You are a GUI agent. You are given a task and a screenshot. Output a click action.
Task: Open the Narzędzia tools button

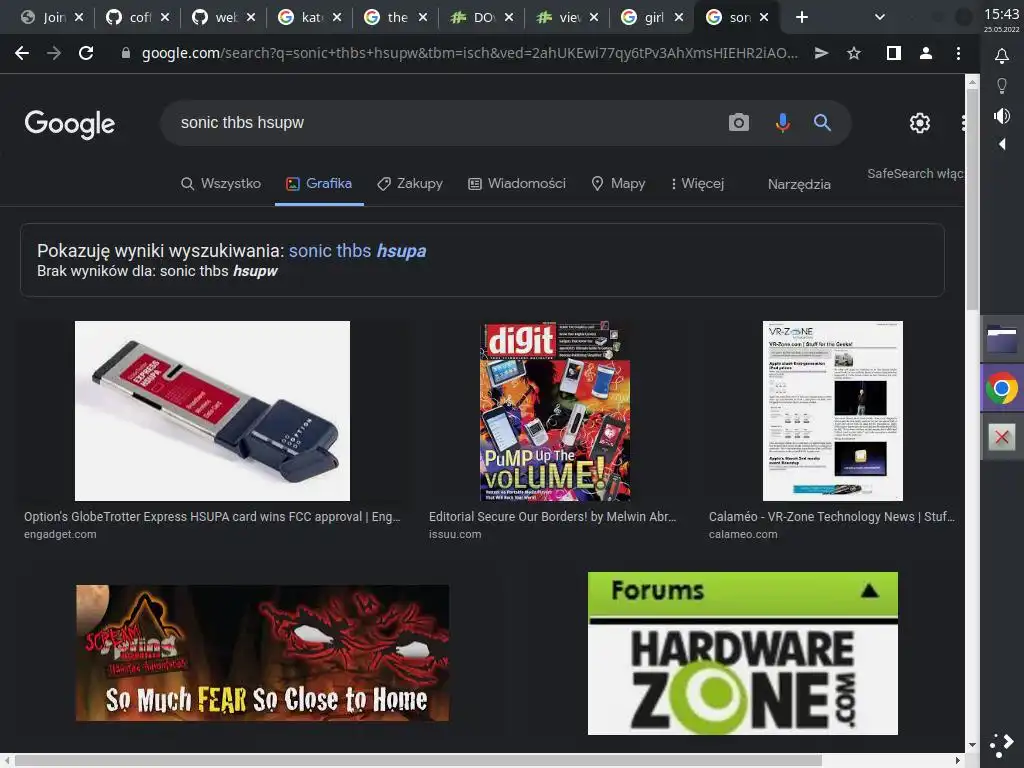coord(799,184)
